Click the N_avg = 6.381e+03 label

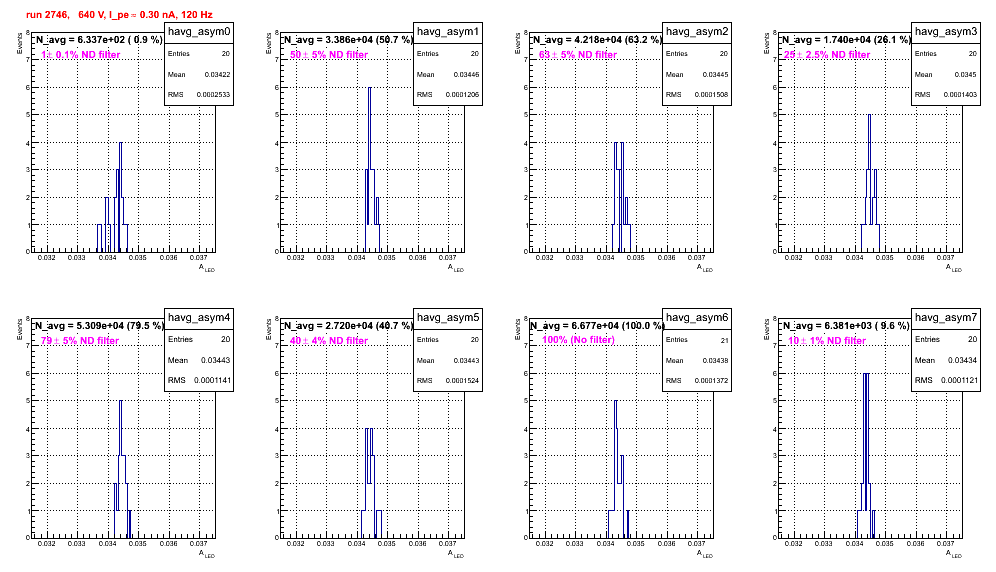[845, 326]
